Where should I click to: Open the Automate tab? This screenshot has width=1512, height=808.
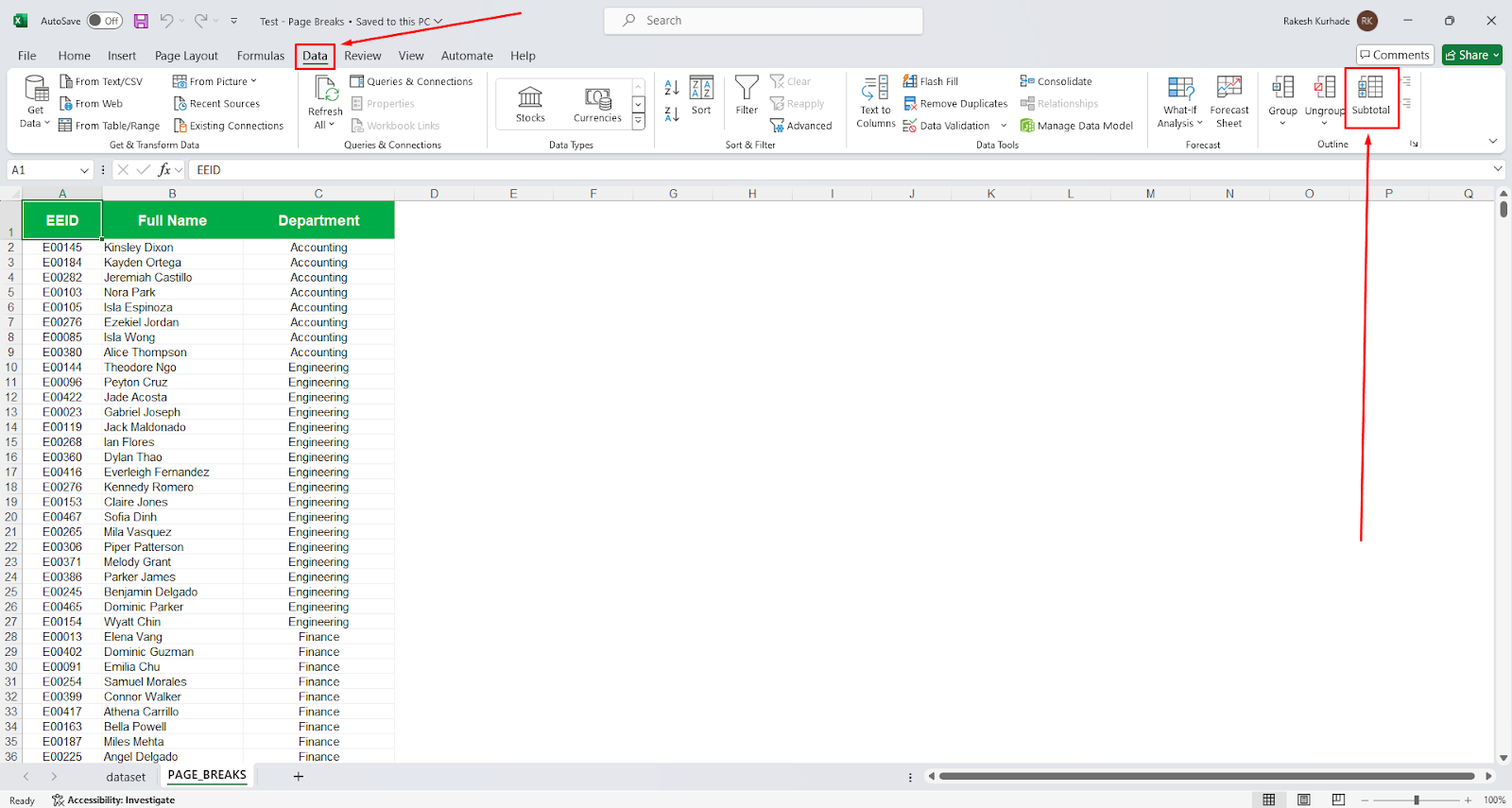[467, 56]
